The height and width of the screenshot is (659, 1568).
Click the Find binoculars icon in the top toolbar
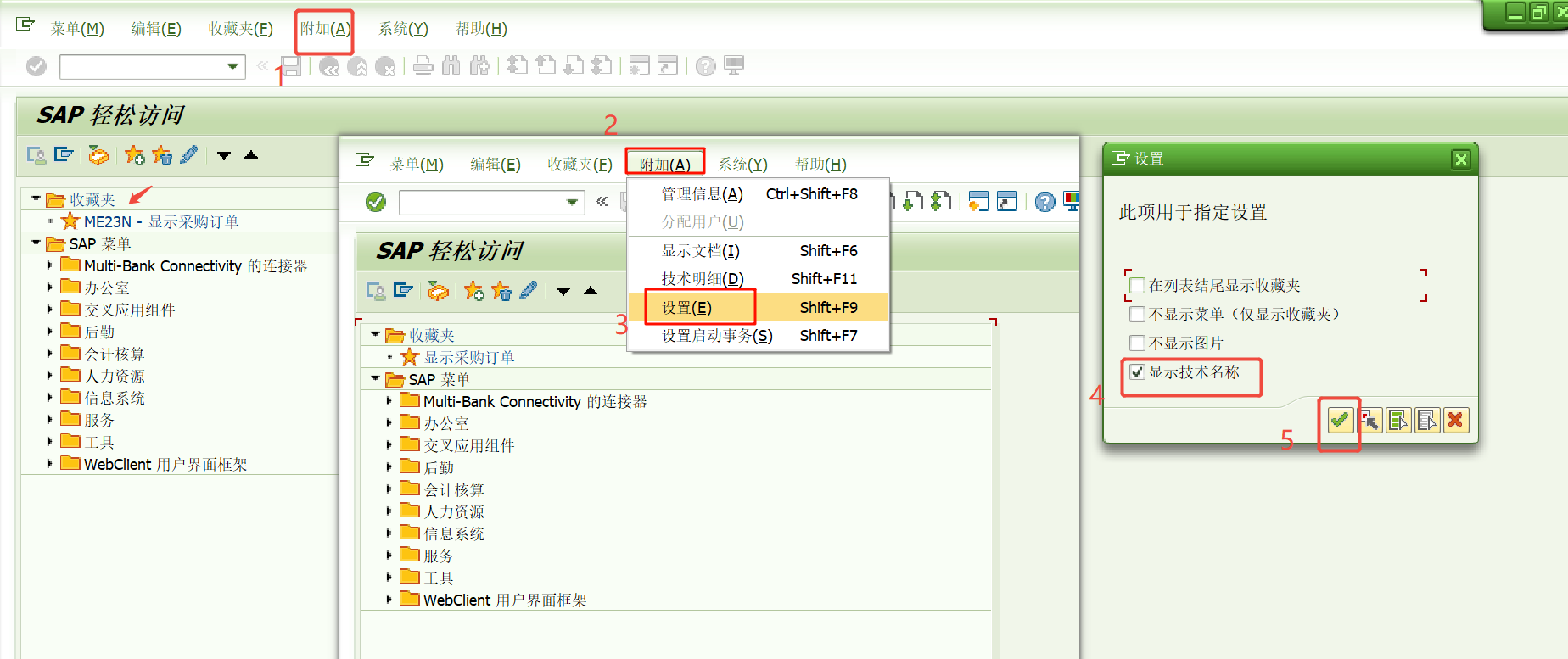451,66
